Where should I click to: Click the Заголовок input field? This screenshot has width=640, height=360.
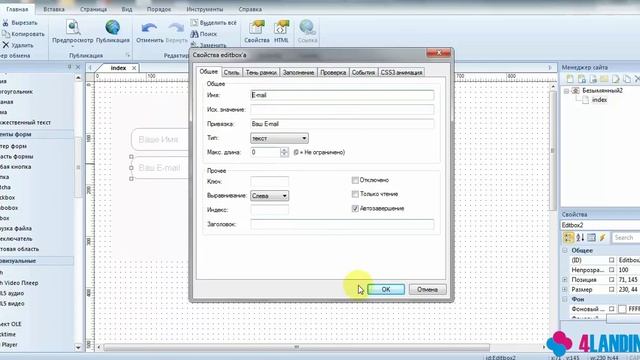tap(342, 224)
